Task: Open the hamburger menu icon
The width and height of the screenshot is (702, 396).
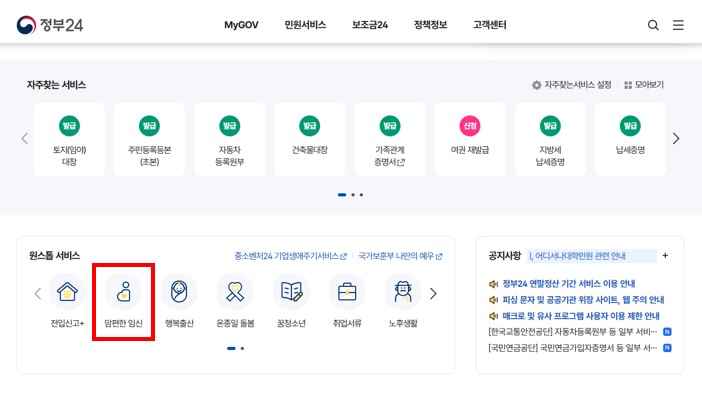Action: (678, 25)
